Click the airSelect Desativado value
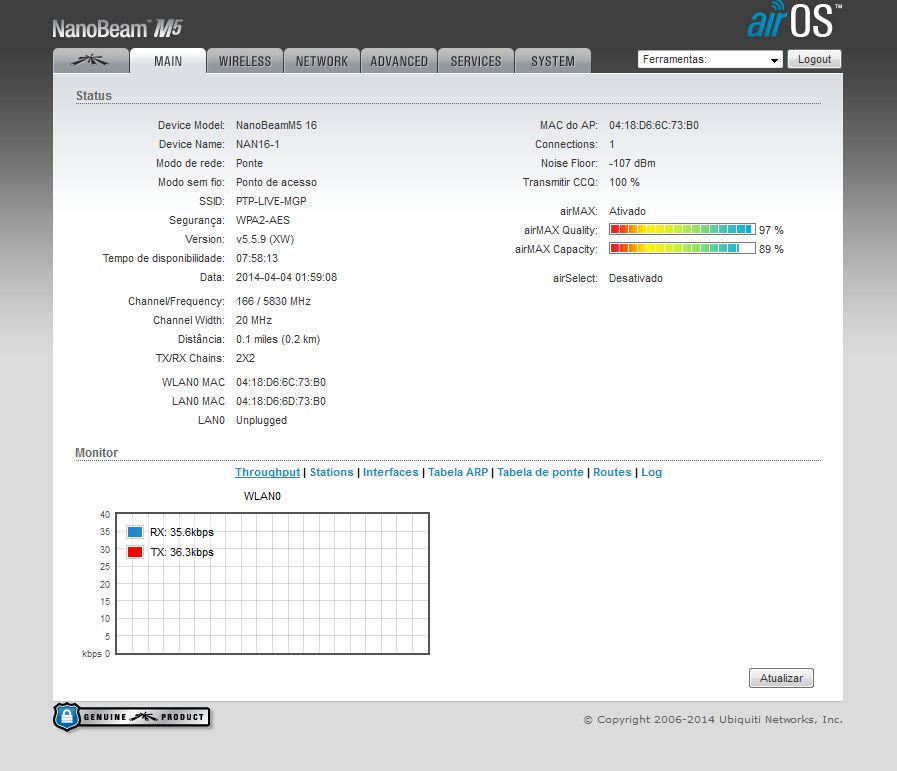This screenshot has width=897, height=771. click(x=636, y=278)
